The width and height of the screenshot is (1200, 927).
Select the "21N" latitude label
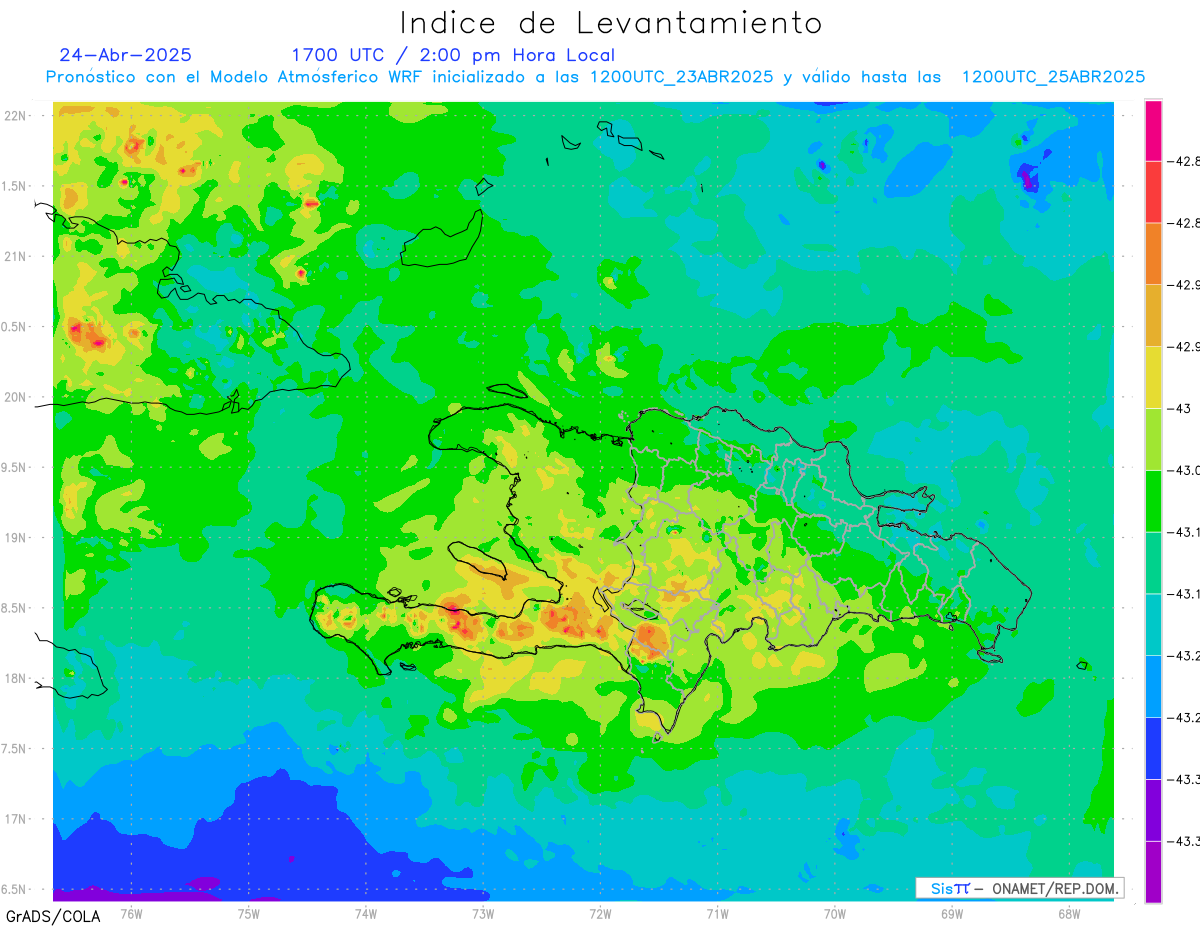click(15, 256)
